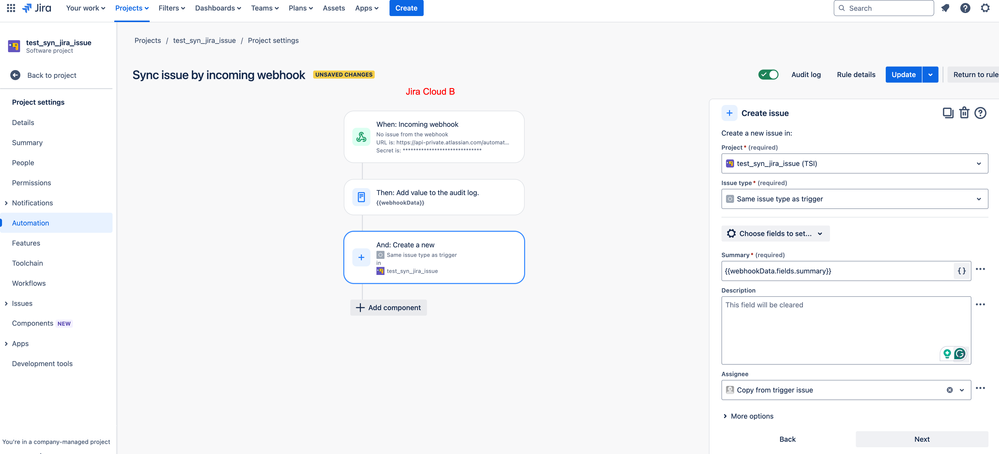Expand Apps in project settings sidebar
Screen dimensions: 999x454
click(6, 344)
